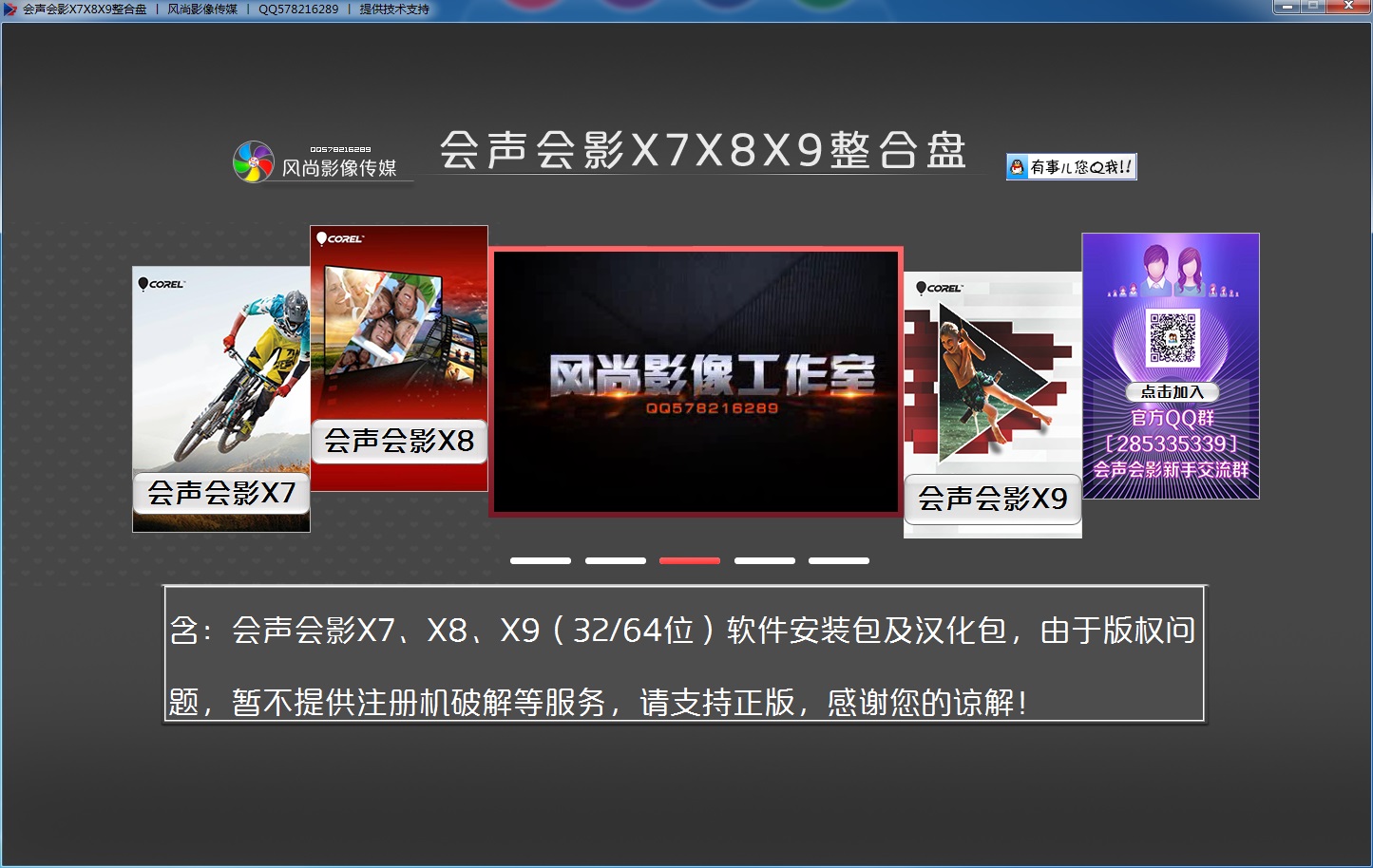
Task: Select the red active carousel indicator
Action: point(690,561)
